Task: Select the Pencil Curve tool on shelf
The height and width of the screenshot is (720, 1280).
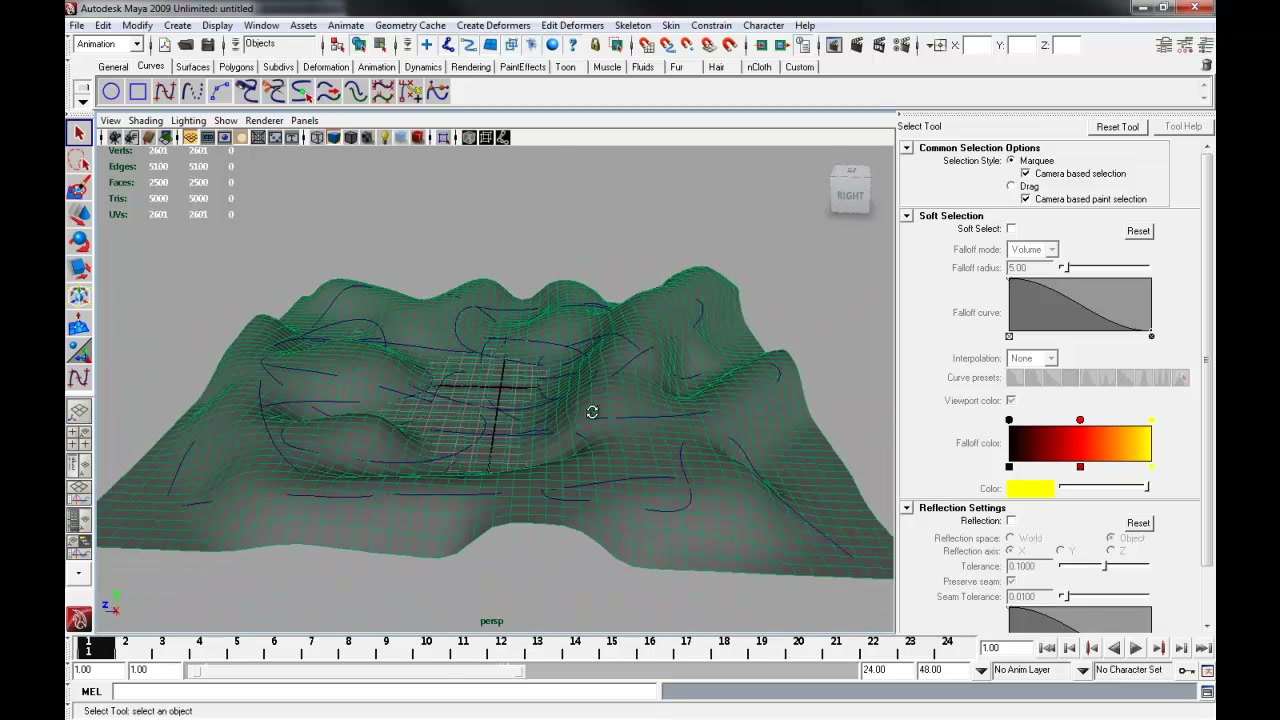Action: pyautogui.click(x=192, y=92)
